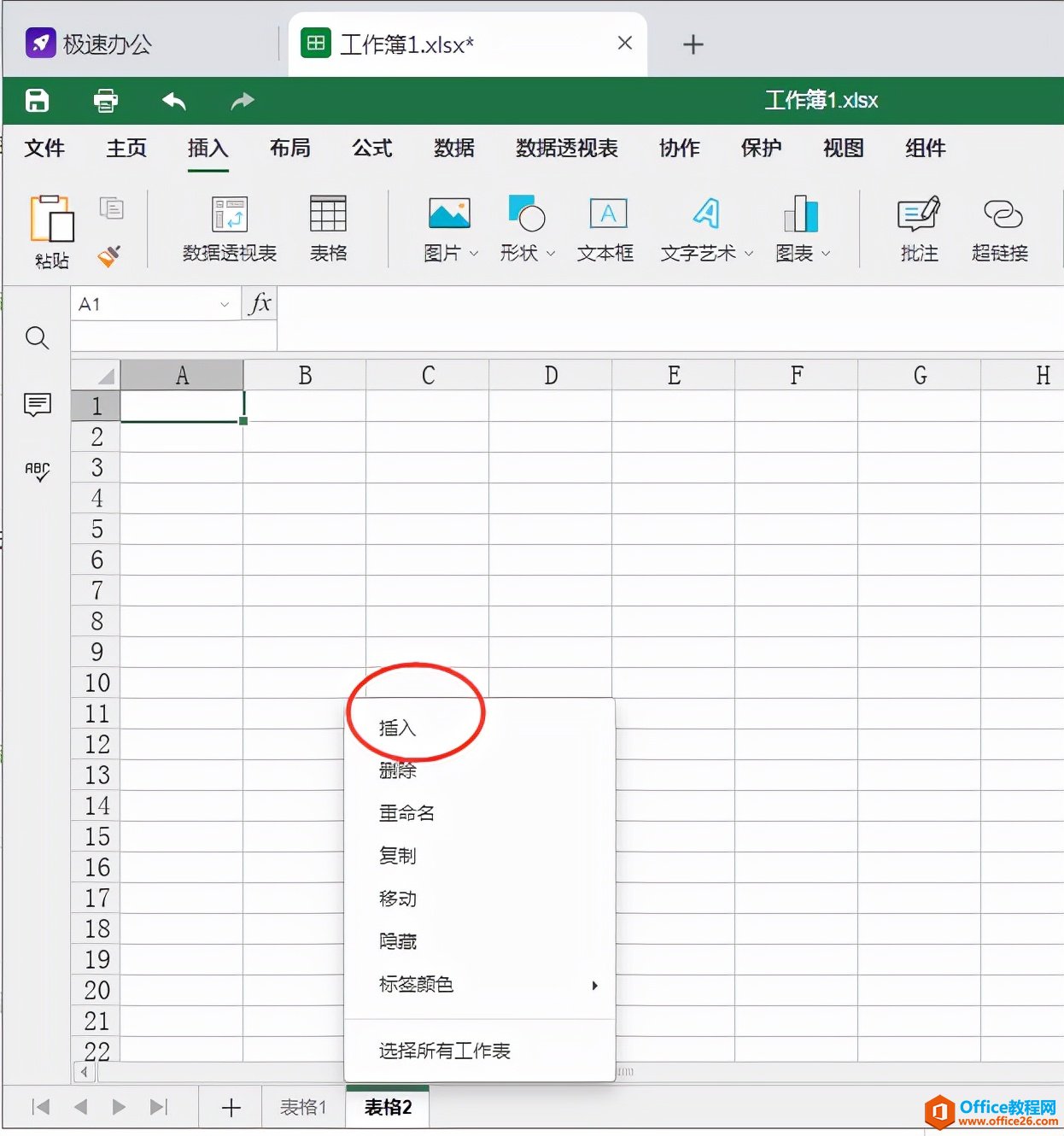Choose 插入 from the context menu
Viewport: 1064px width, 1136px height.
[x=398, y=728]
